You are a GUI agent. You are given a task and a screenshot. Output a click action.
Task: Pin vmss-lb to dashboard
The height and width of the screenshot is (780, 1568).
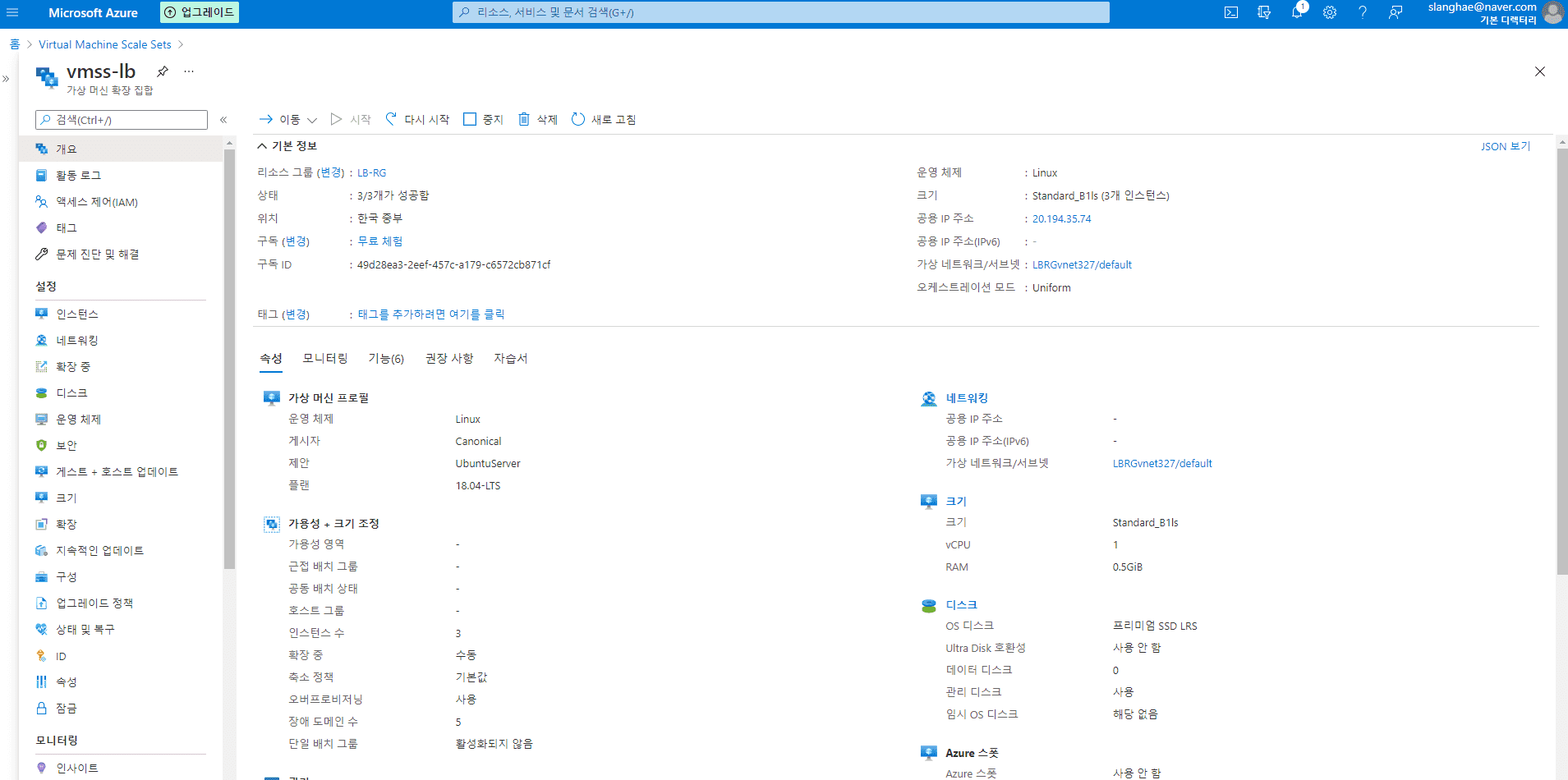click(x=163, y=71)
